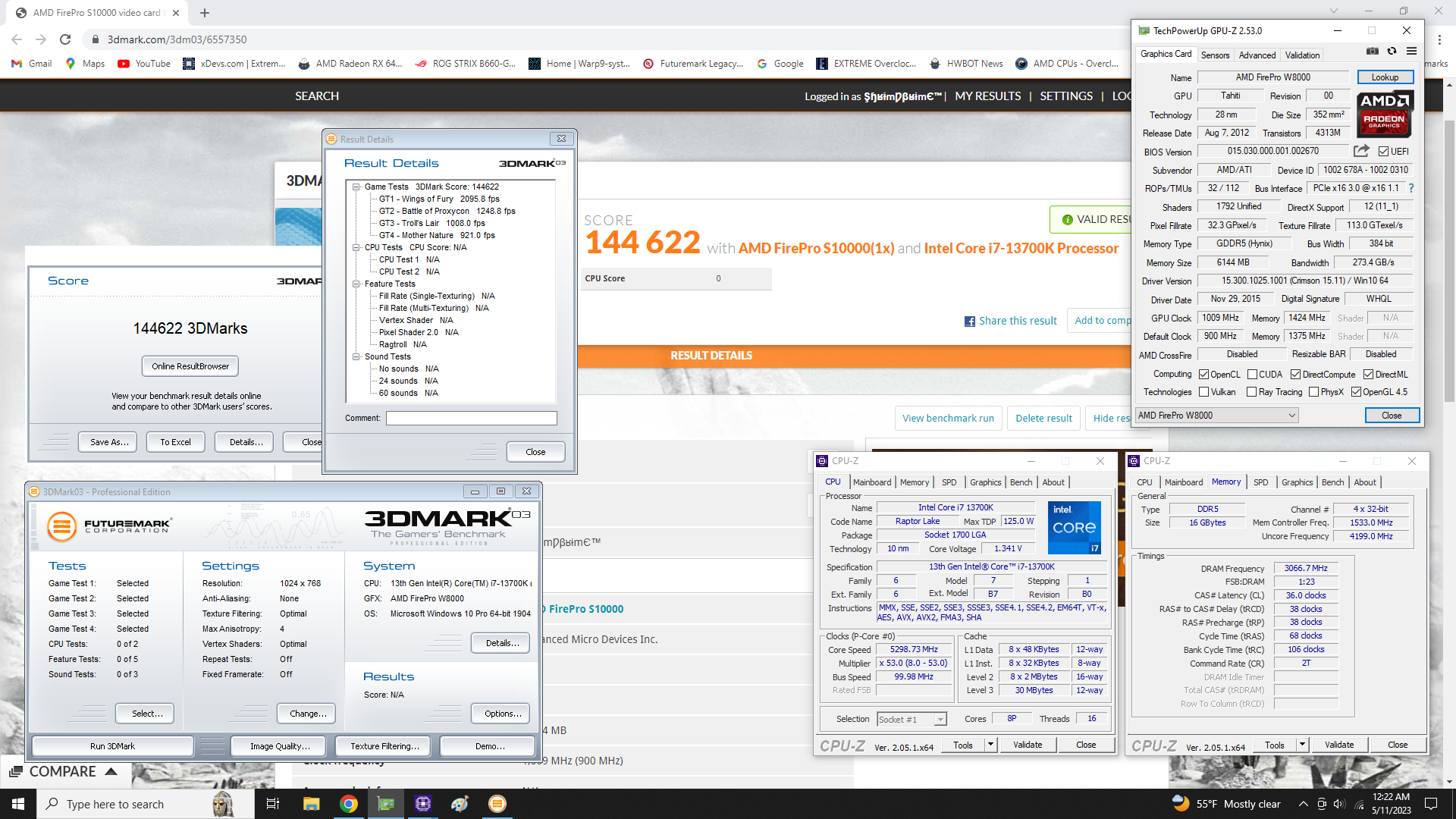
Task: Click the GPU-Z refresh icon
Action: pyautogui.click(x=1392, y=52)
